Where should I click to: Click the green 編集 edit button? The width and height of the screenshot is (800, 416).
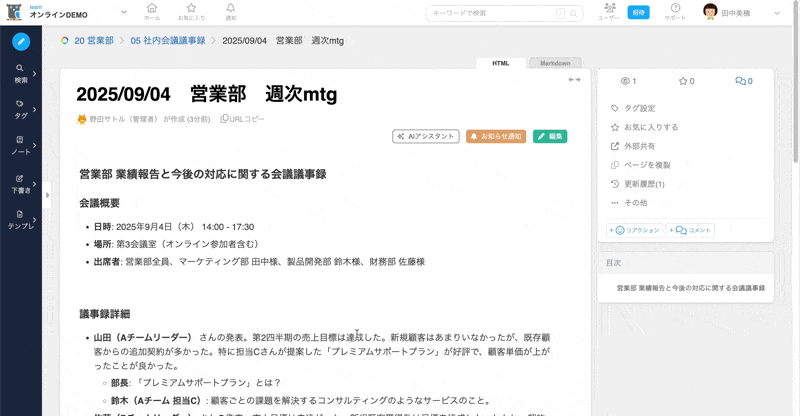[x=550, y=136]
